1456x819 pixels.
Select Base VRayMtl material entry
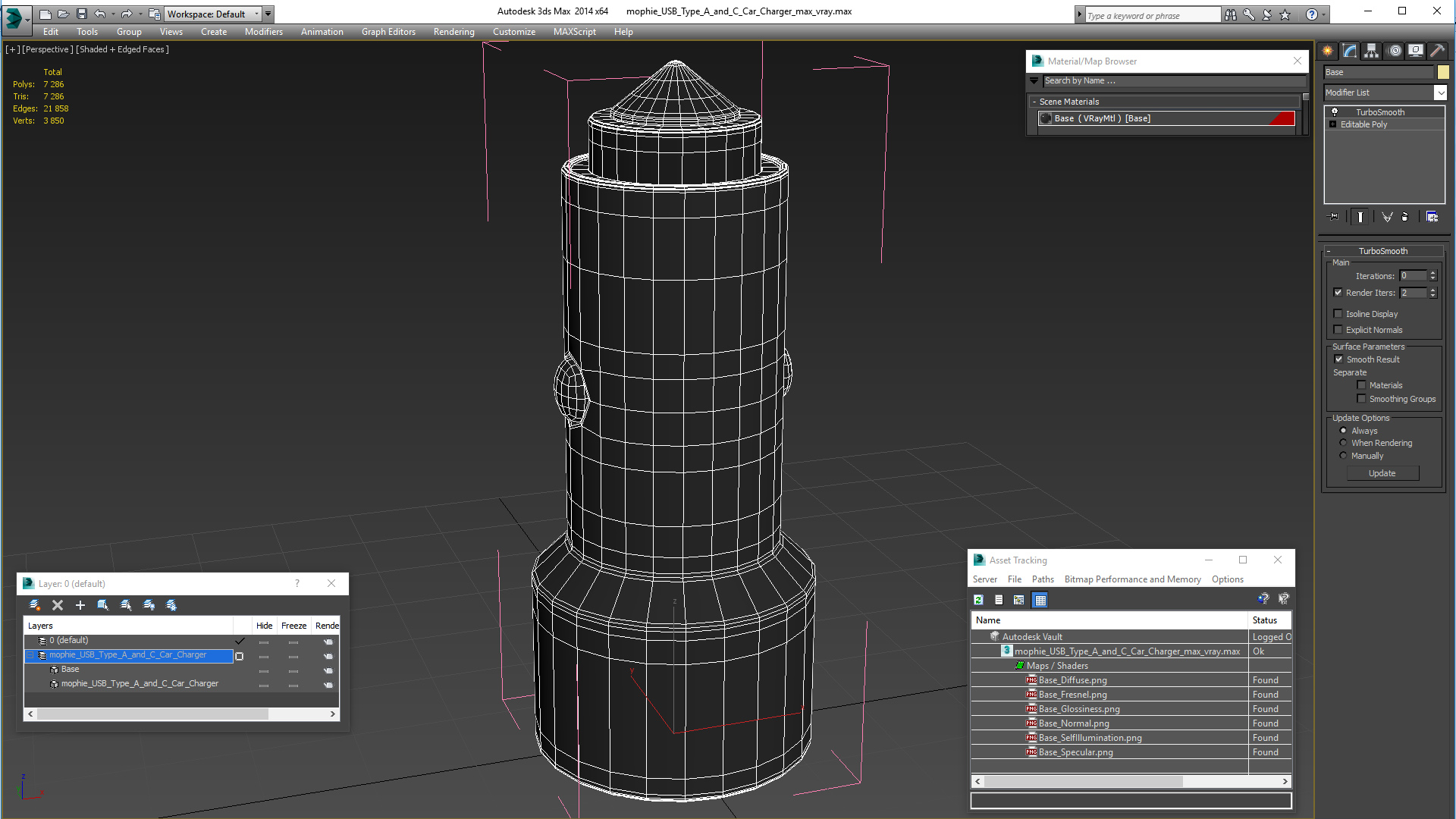[1166, 118]
